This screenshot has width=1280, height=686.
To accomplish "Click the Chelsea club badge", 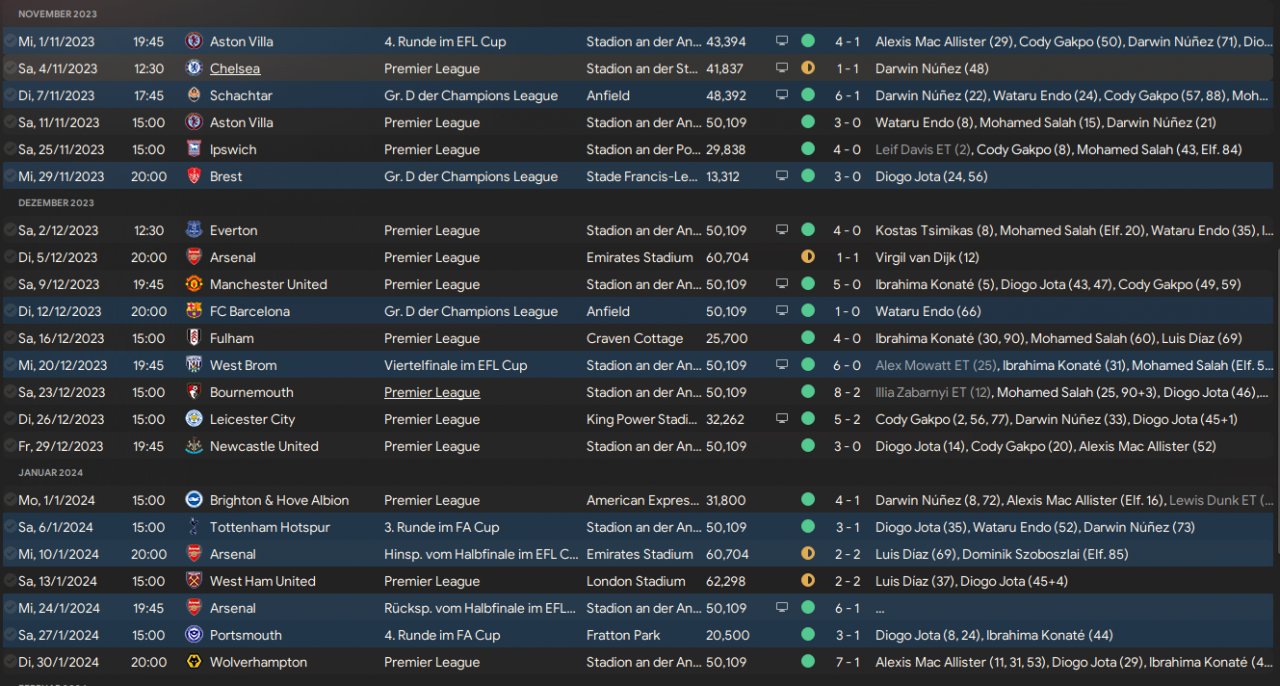I will [x=194, y=68].
